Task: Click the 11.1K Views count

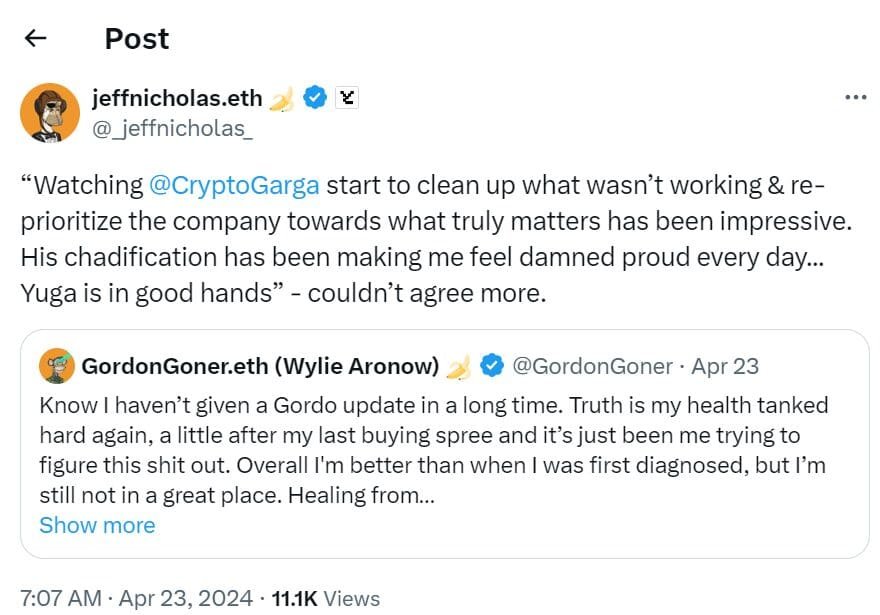Action: click(x=325, y=598)
